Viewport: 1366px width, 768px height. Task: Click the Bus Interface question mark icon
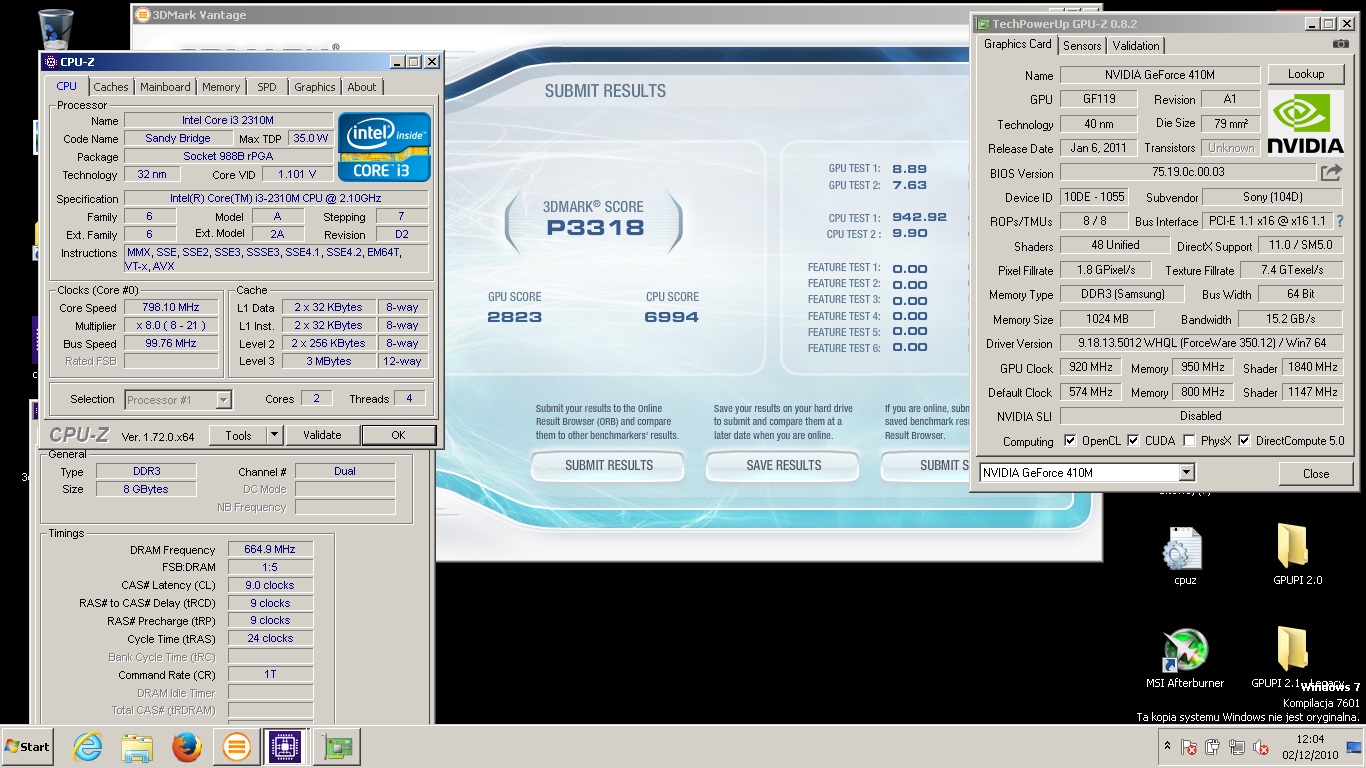tap(1340, 221)
